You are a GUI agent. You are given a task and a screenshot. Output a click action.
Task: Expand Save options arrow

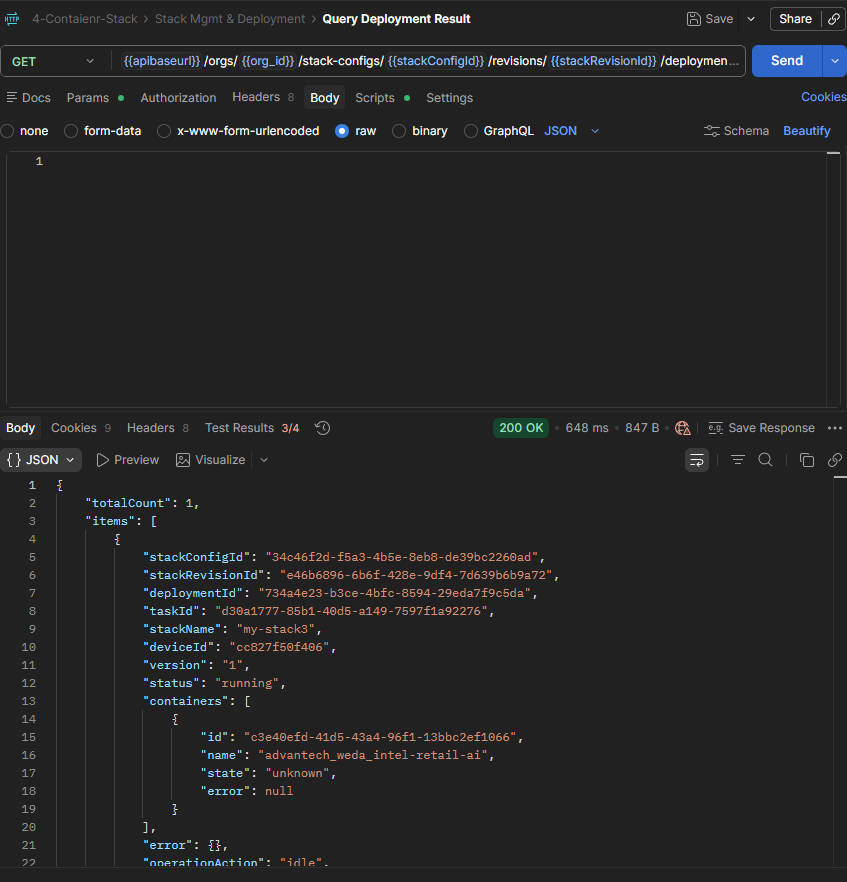pyautogui.click(x=751, y=19)
